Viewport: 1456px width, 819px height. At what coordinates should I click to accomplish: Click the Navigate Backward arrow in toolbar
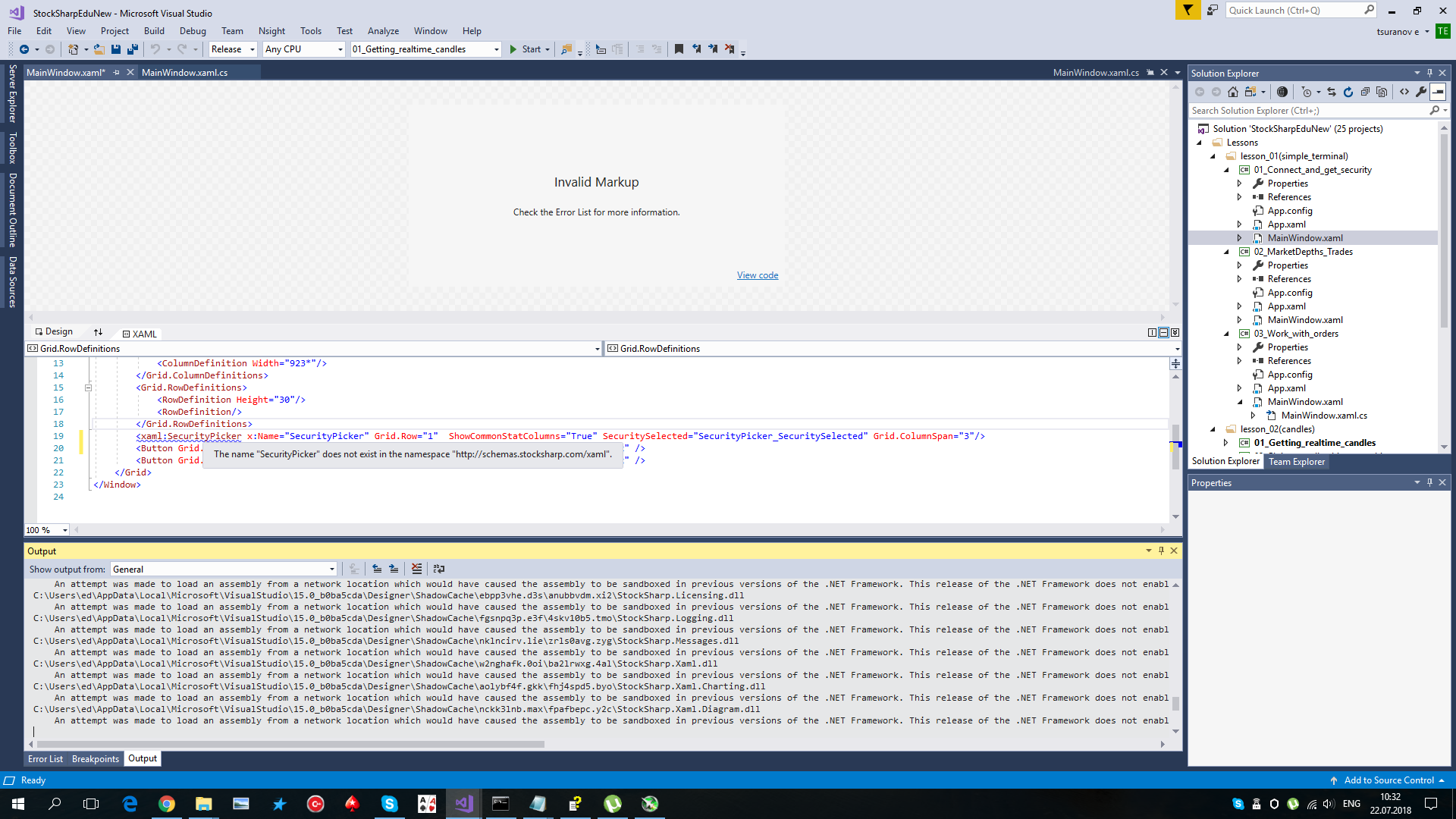tap(24, 49)
